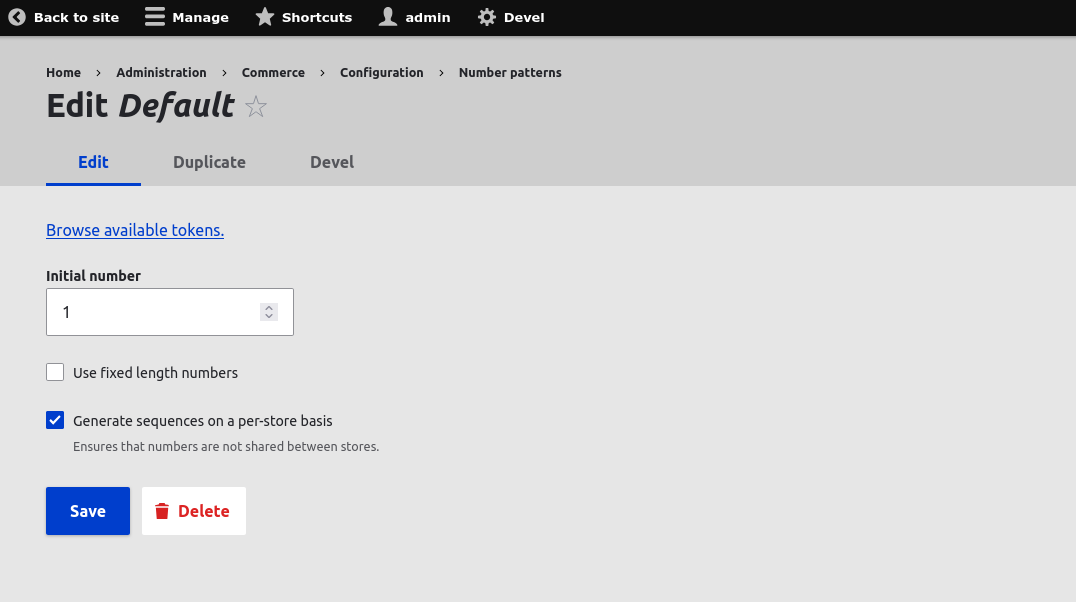Click the Shortcuts star icon in toolbar
1076x602 pixels.
pyautogui.click(x=265, y=17)
